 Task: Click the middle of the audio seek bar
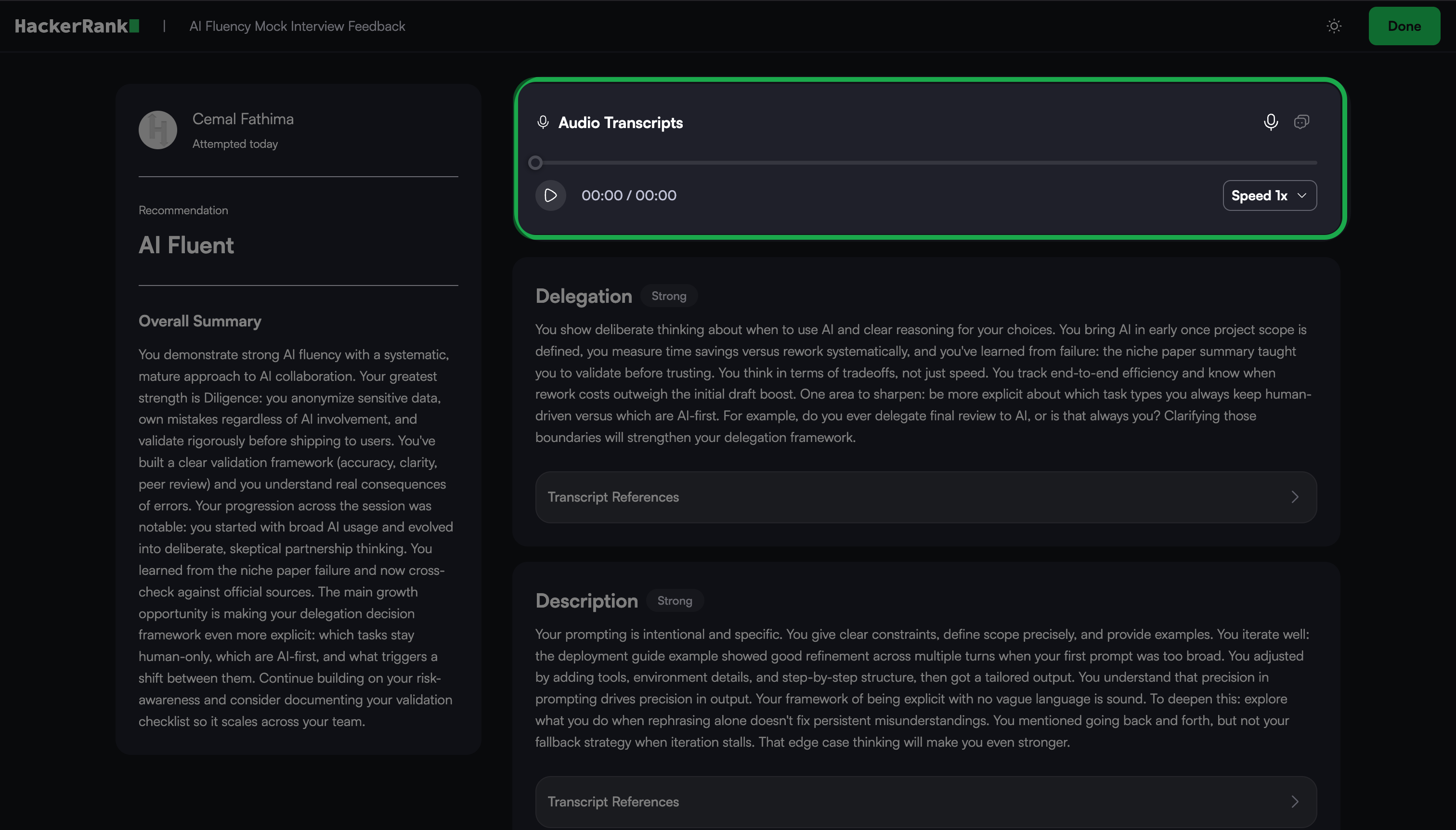pos(926,163)
